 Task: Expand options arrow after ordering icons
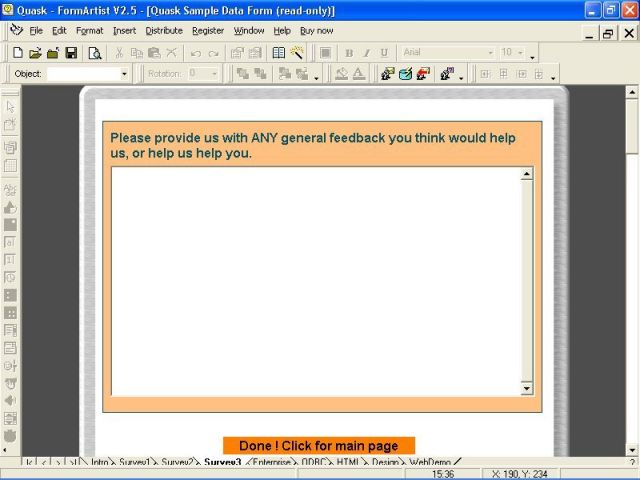click(316, 78)
